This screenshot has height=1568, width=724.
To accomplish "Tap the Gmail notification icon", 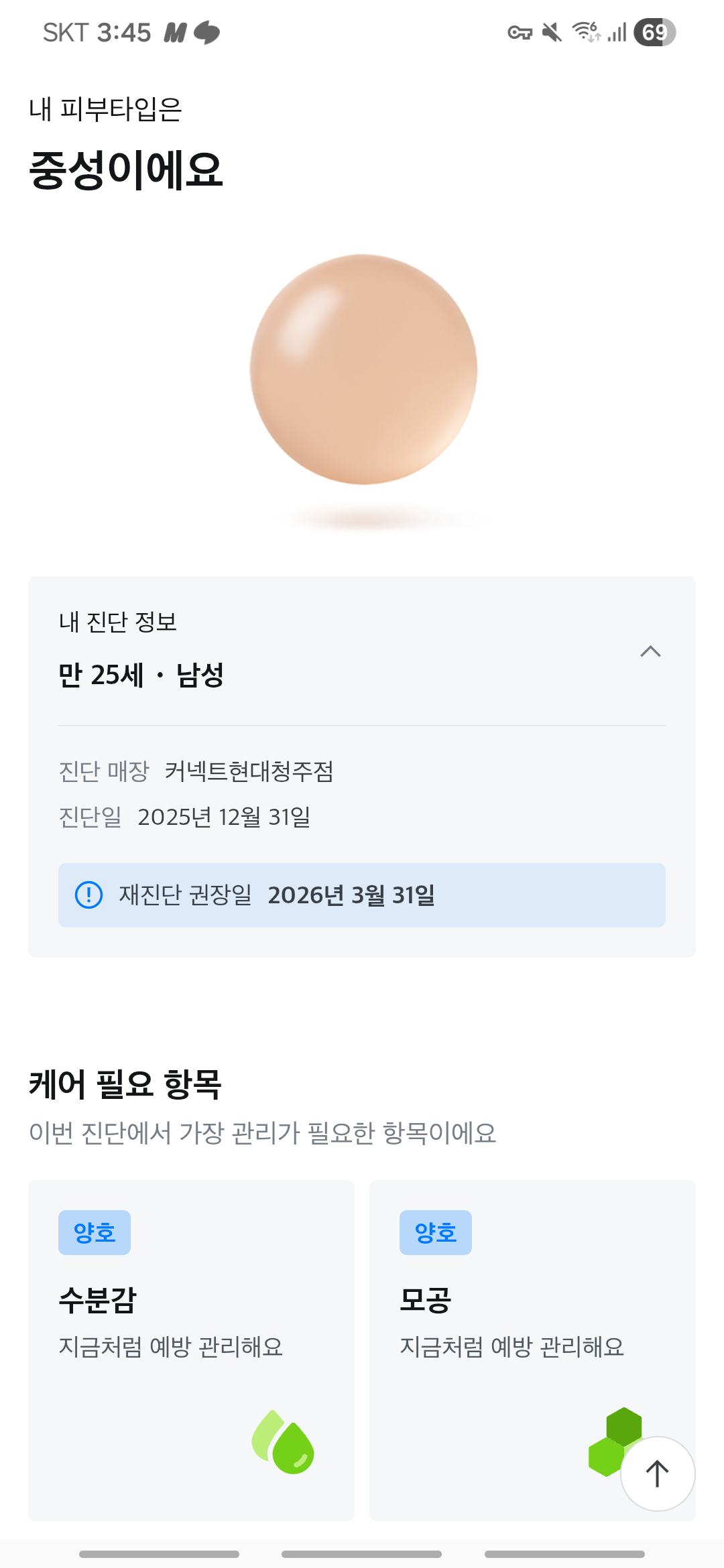I will (x=174, y=32).
